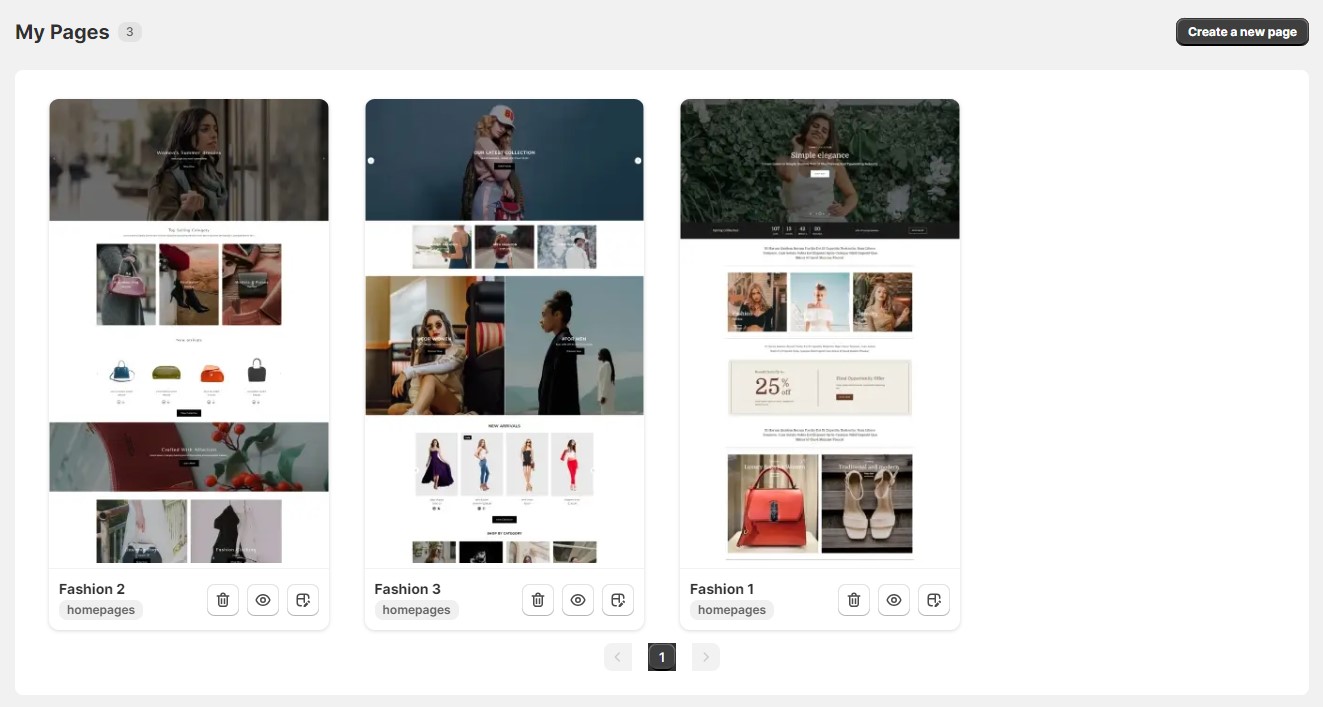Click the homepages tag under Fashion 3

click(x=416, y=610)
